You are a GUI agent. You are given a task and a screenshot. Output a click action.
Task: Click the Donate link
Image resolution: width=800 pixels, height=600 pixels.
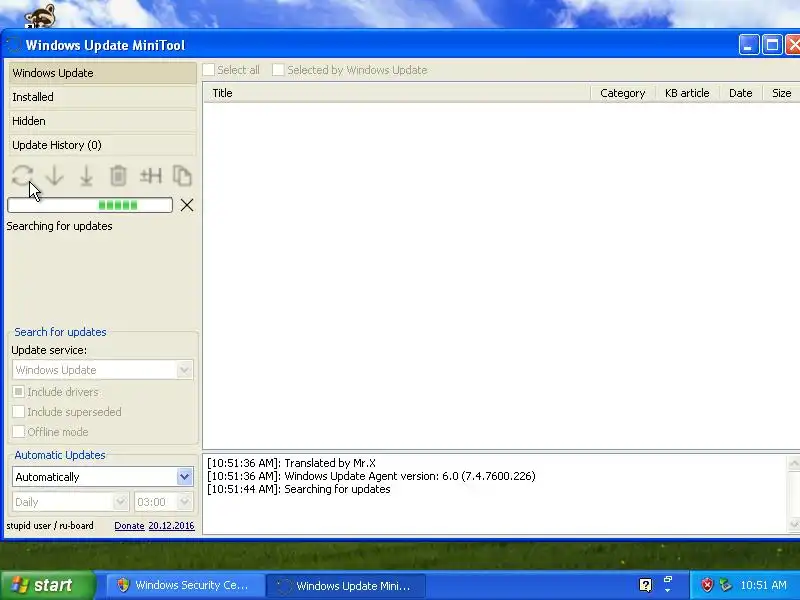[129, 526]
